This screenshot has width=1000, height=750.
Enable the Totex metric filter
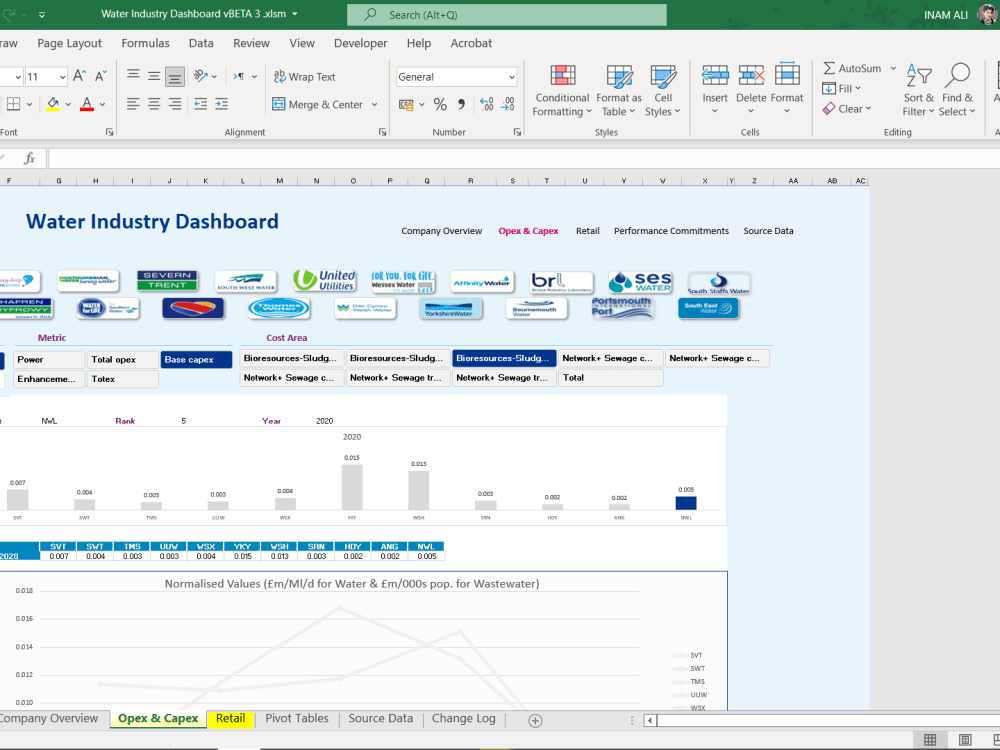coord(122,378)
